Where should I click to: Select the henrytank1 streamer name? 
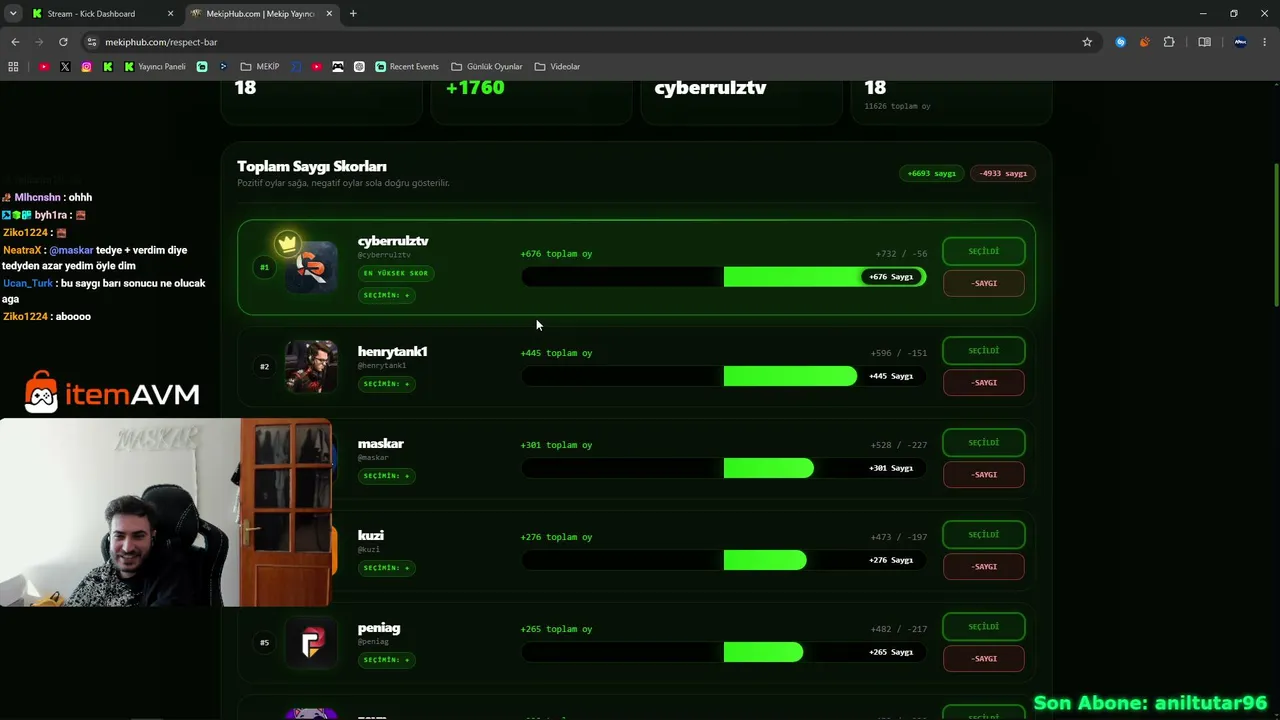393,352
